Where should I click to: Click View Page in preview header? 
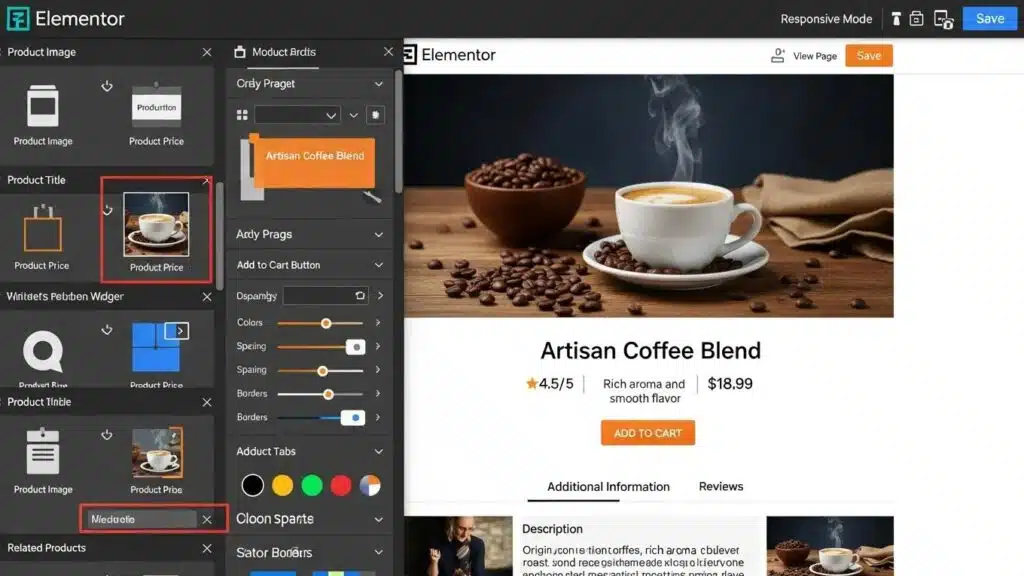[x=814, y=56]
